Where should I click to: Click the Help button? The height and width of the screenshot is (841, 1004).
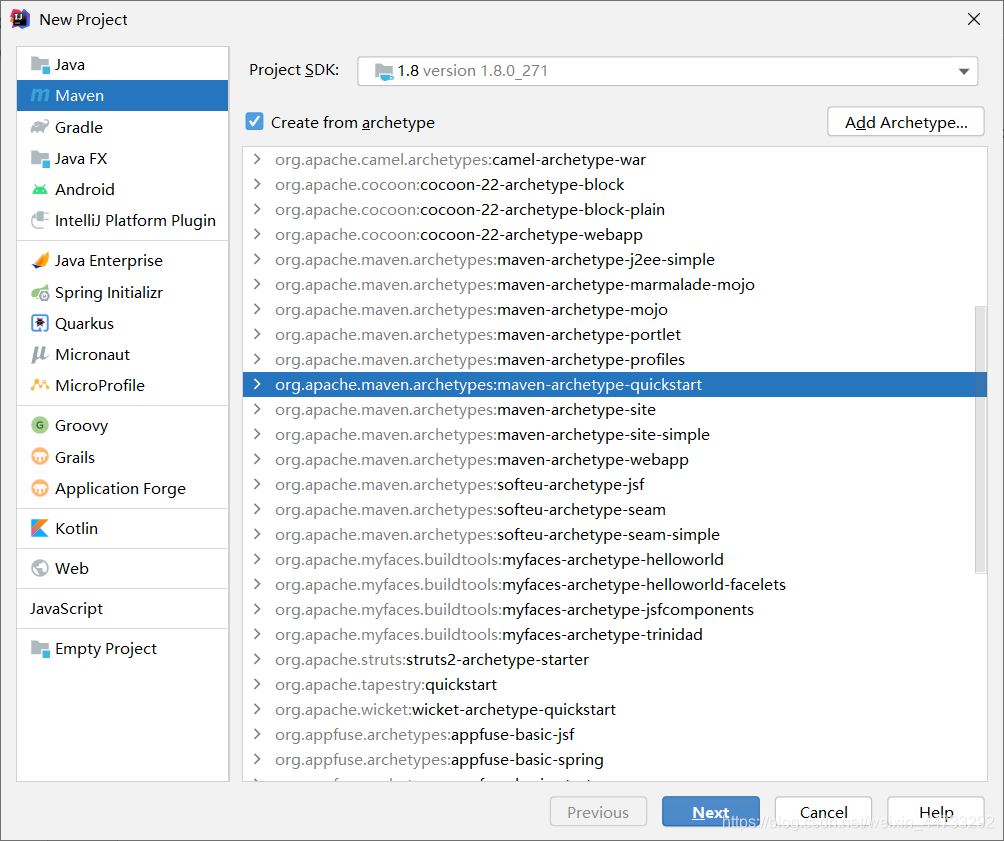[935, 812]
